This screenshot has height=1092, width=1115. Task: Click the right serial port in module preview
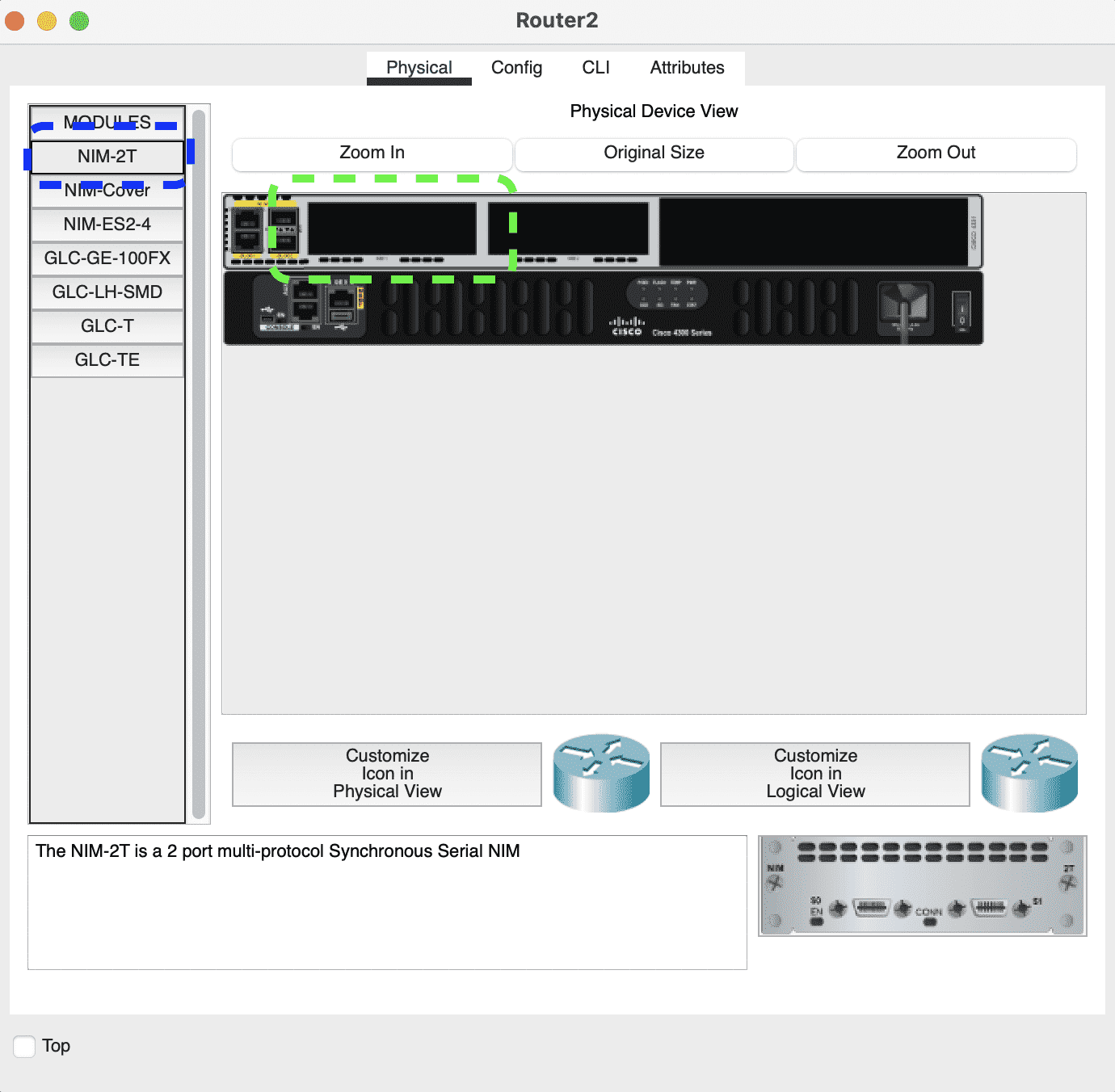pos(990,908)
